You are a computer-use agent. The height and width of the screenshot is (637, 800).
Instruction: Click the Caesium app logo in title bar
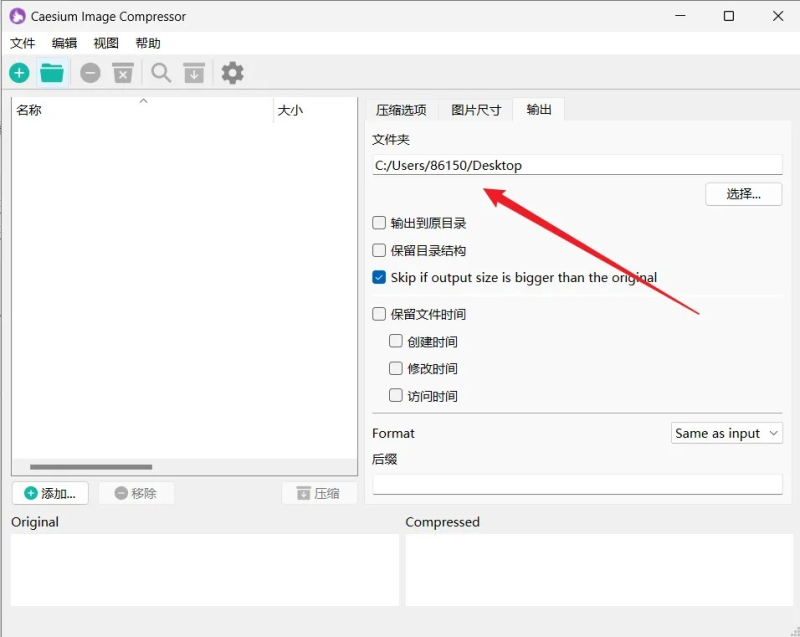pyautogui.click(x=17, y=16)
